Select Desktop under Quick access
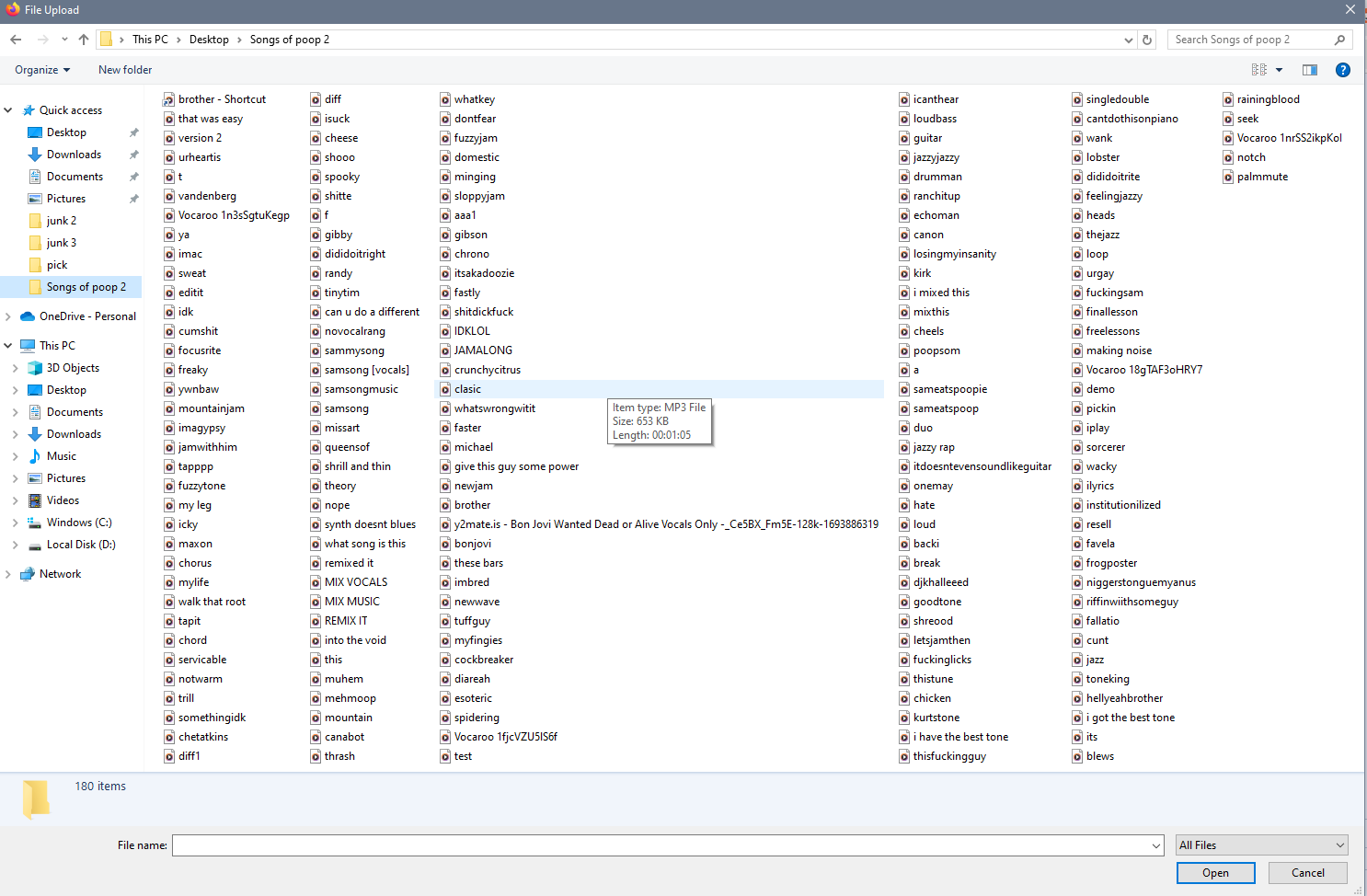1367x896 pixels. (x=66, y=132)
